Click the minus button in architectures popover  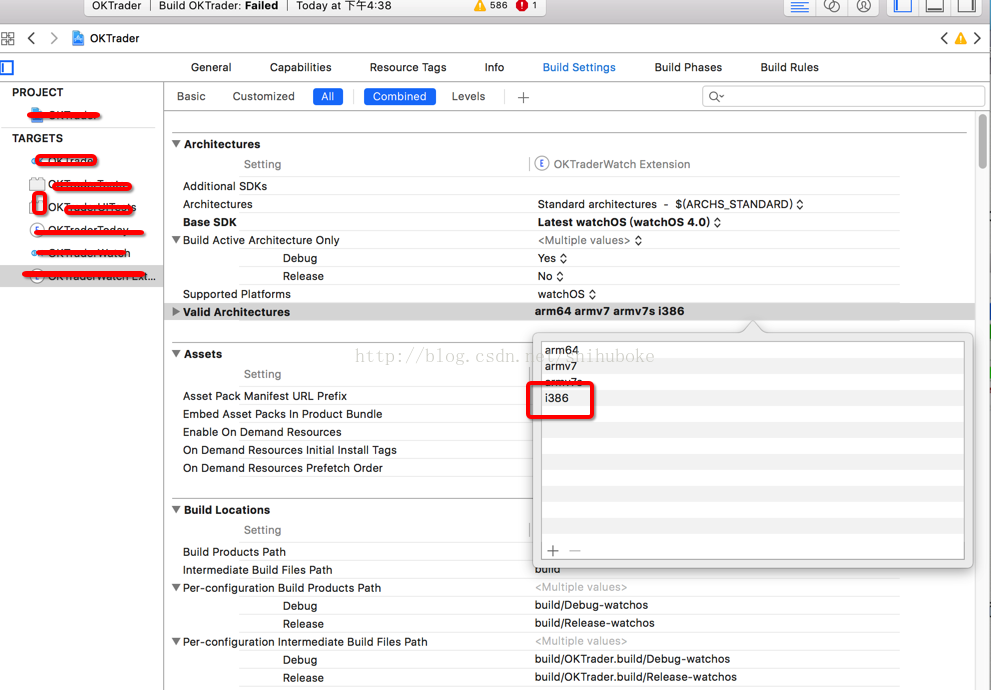pos(575,551)
